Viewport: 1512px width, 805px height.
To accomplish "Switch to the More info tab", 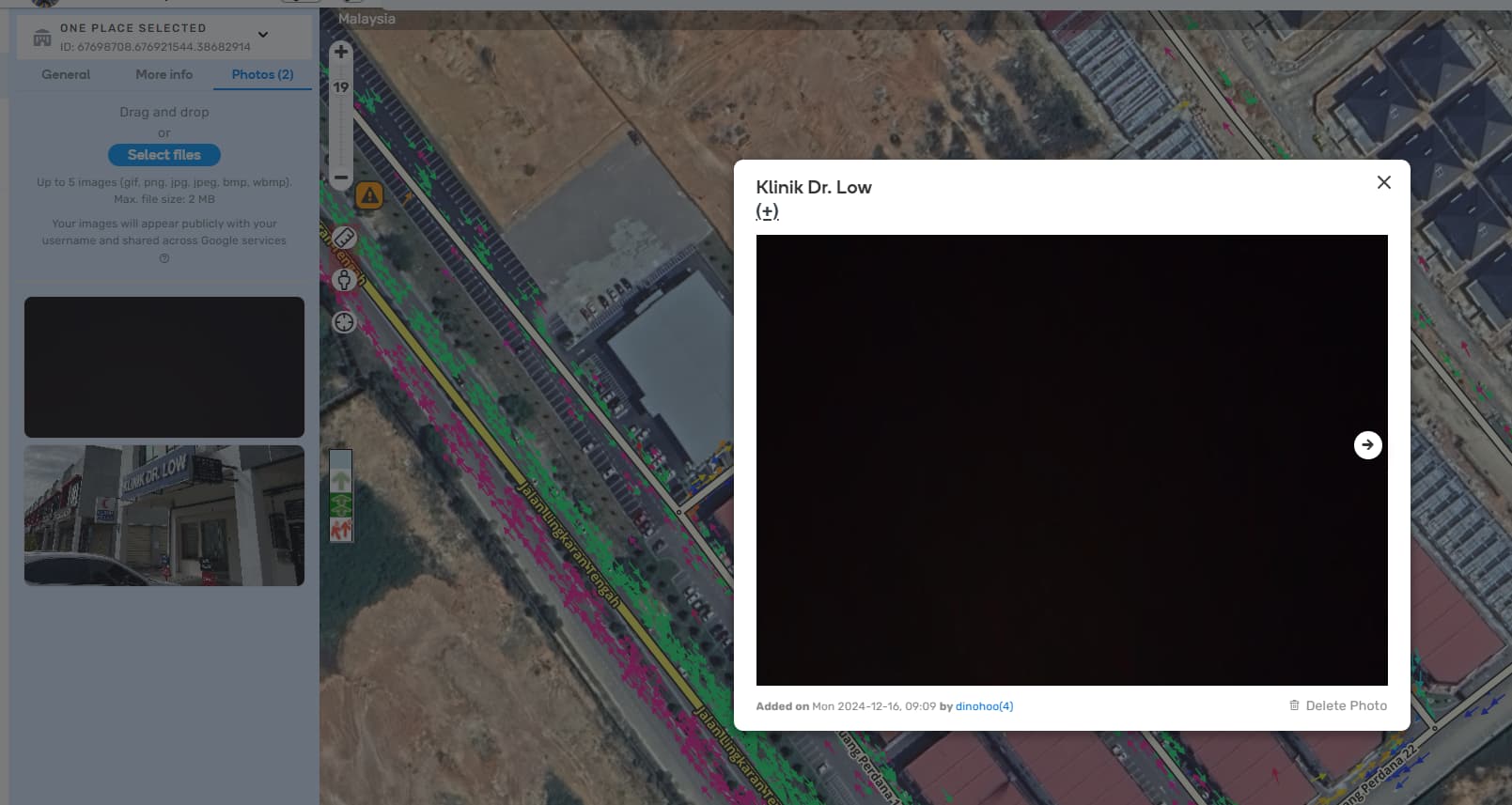I will tap(164, 74).
